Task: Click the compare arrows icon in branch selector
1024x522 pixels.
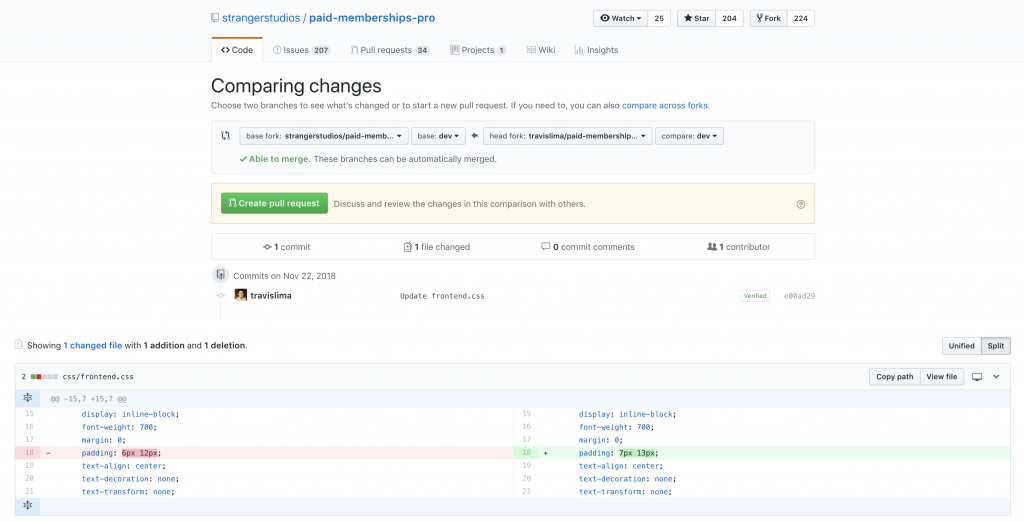Action: pyautogui.click(x=225, y=136)
